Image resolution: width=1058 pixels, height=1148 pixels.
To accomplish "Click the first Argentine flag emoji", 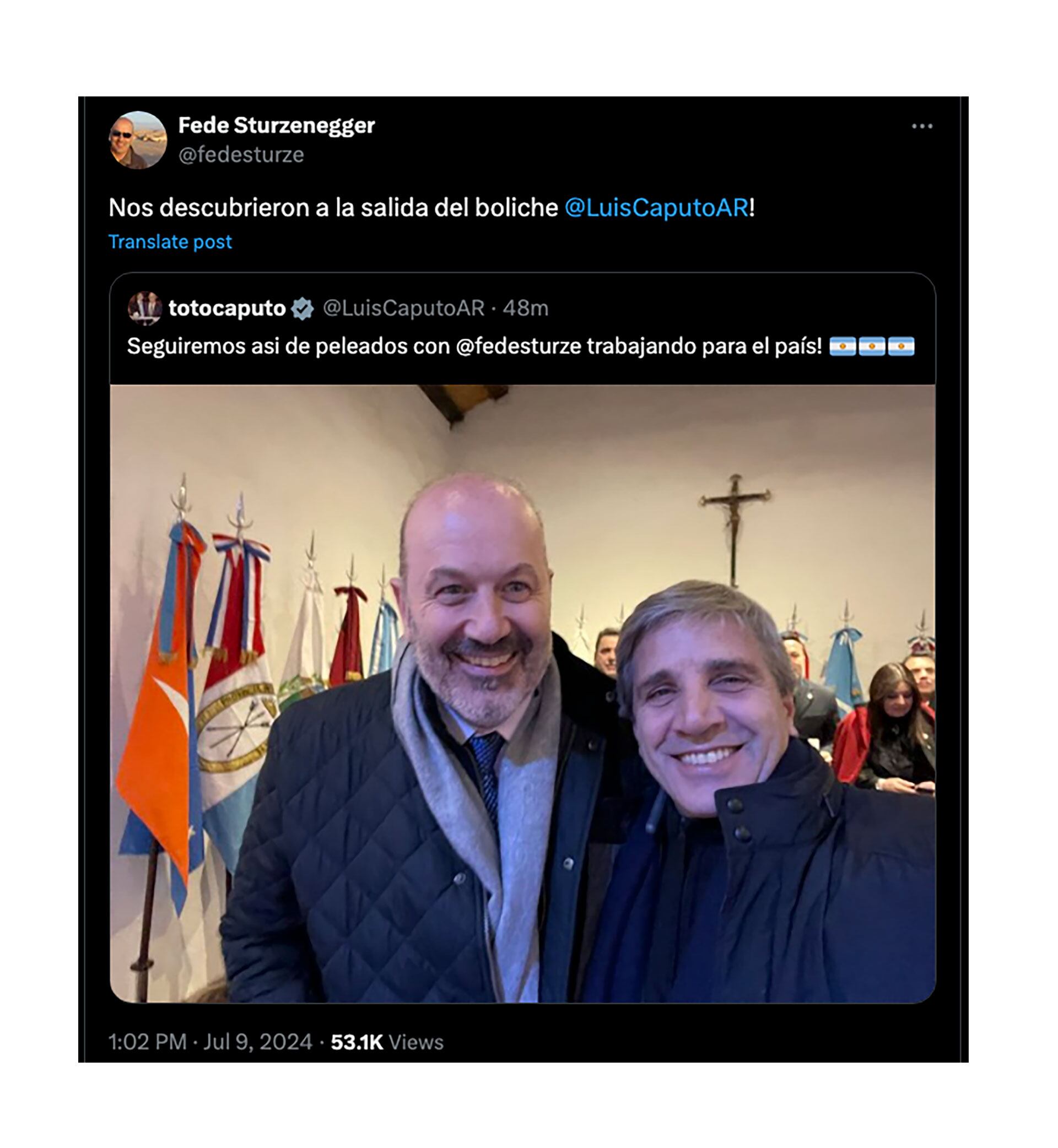I will (843, 346).
